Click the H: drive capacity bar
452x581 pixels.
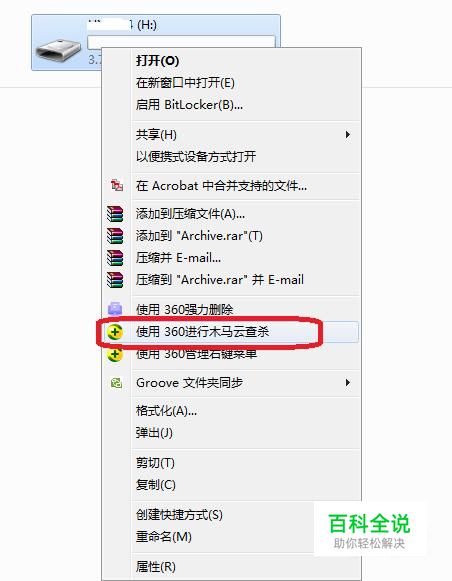(182, 42)
